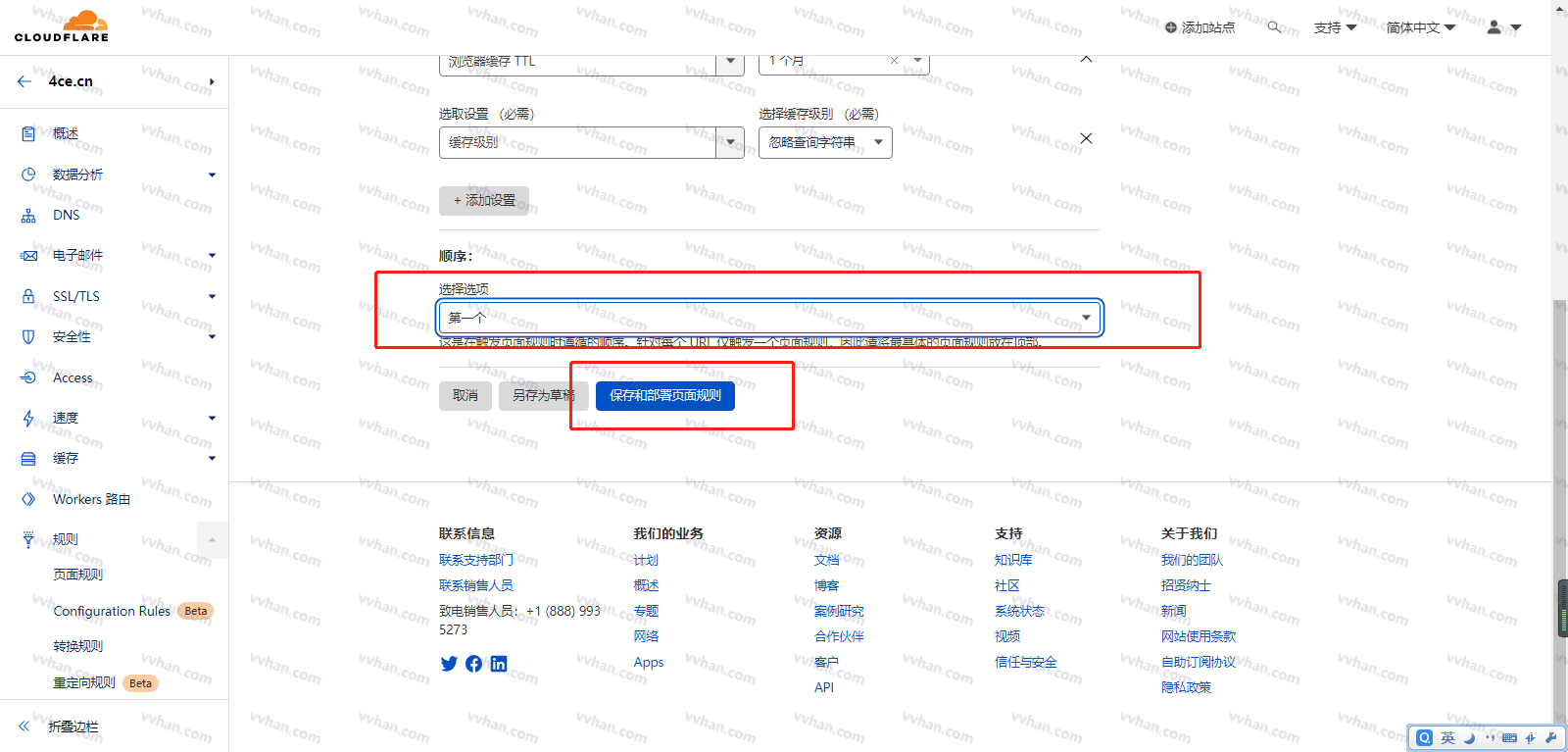Open the 支持 support dropdown
Screen dimensions: 1568x752
(x=1335, y=27)
